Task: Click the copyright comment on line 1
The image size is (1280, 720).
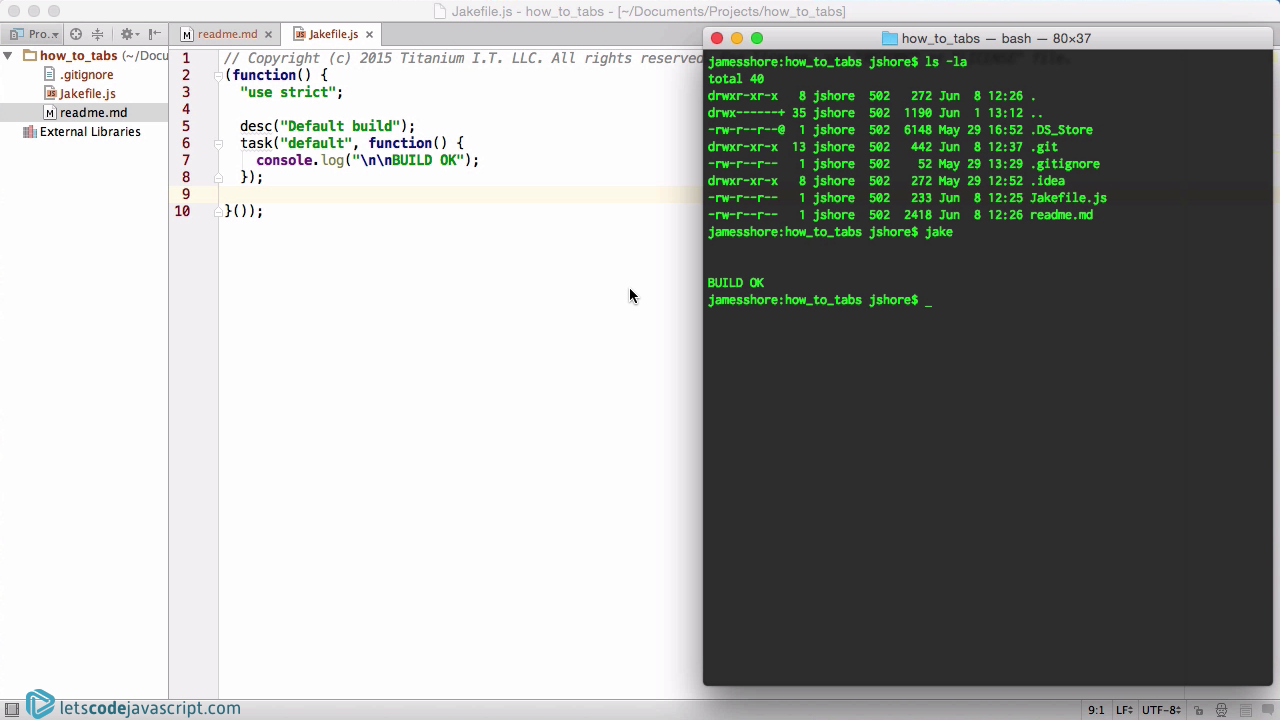Action: coord(463,58)
